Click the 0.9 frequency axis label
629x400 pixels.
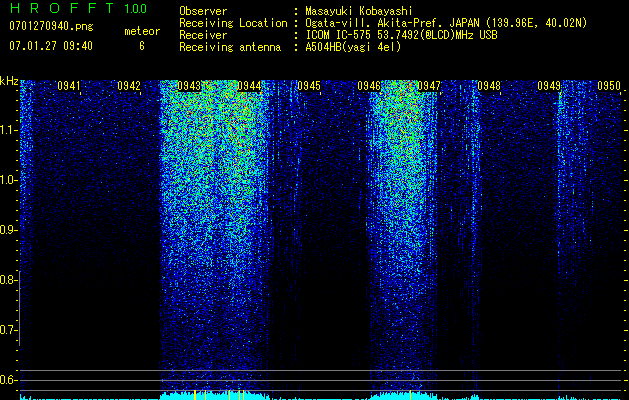(8, 230)
